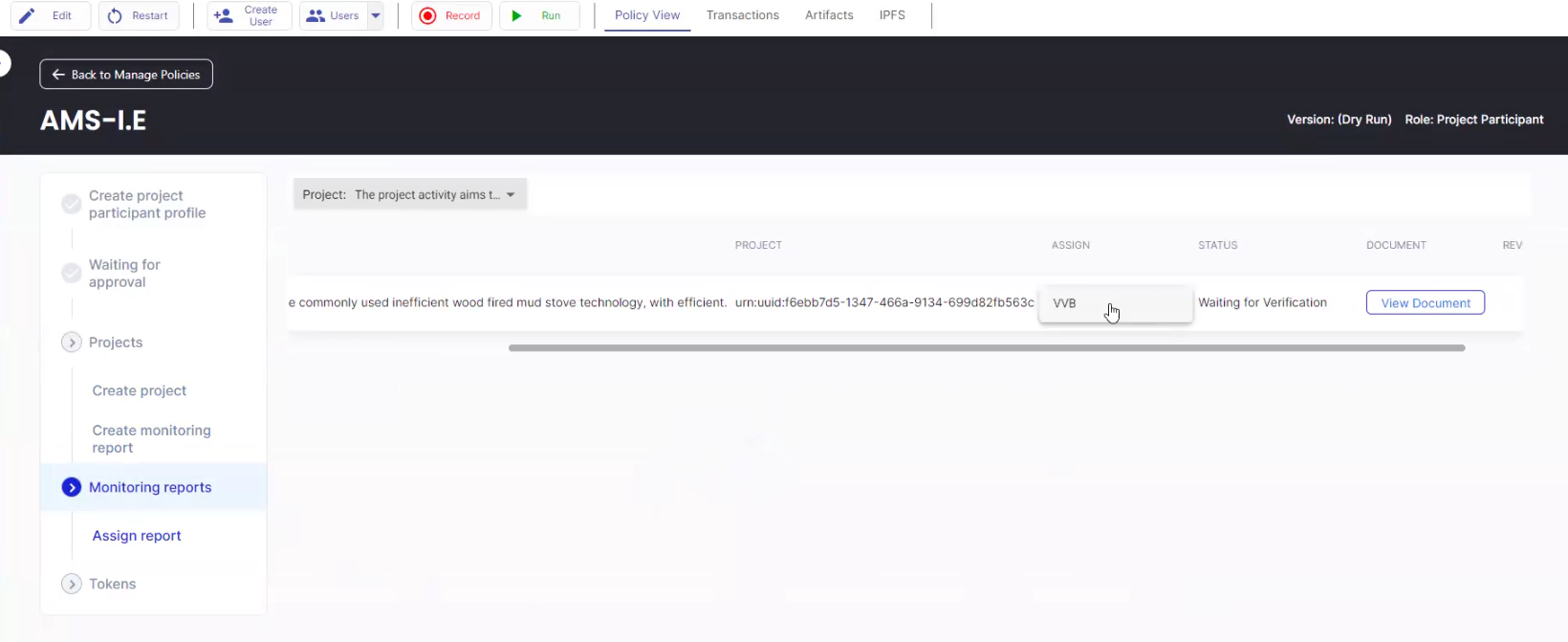The width and height of the screenshot is (1568, 642).
Task: Expand the Projects section chevron
Action: point(72,343)
